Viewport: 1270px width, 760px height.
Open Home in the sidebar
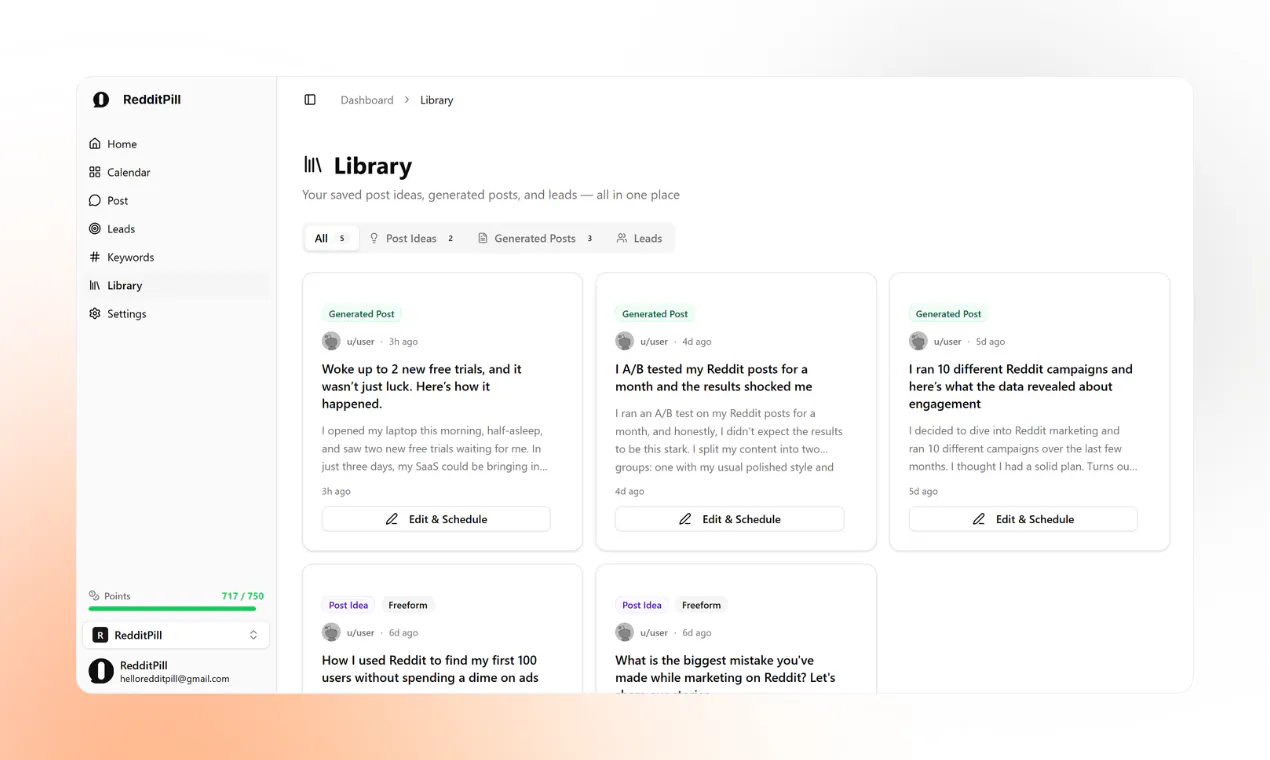pyautogui.click(x=176, y=144)
